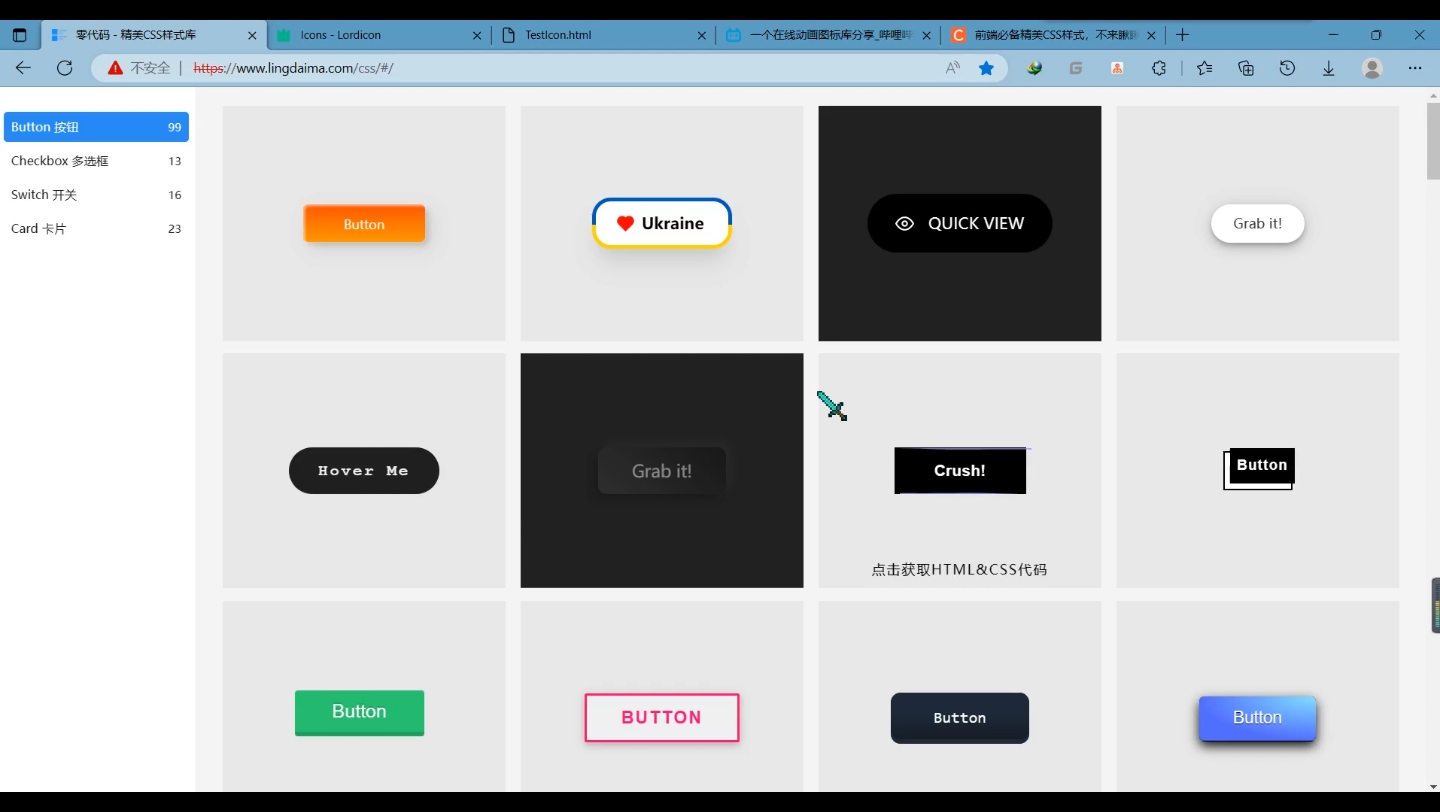This screenshot has height=812, width=1440.
Task: Click 点击获取HTML&CSS代码 text
Action: point(960,570)
